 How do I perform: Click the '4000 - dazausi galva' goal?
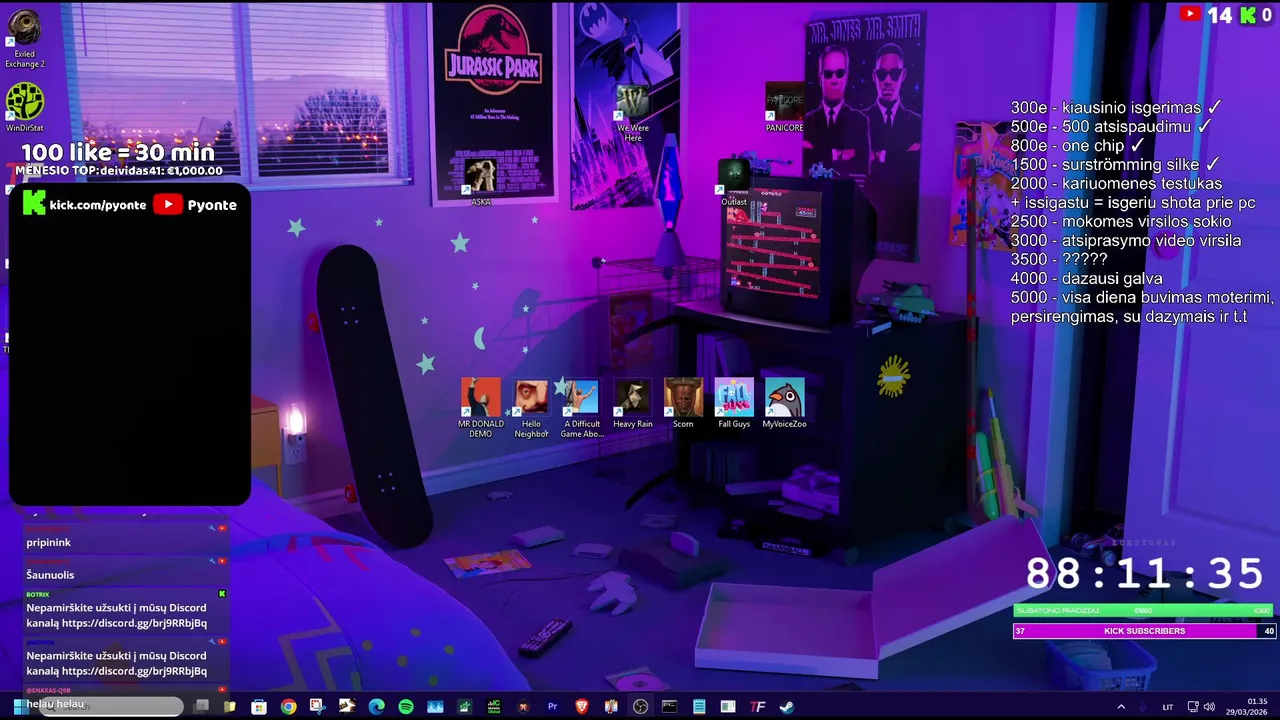click(x=1086, y=278)
